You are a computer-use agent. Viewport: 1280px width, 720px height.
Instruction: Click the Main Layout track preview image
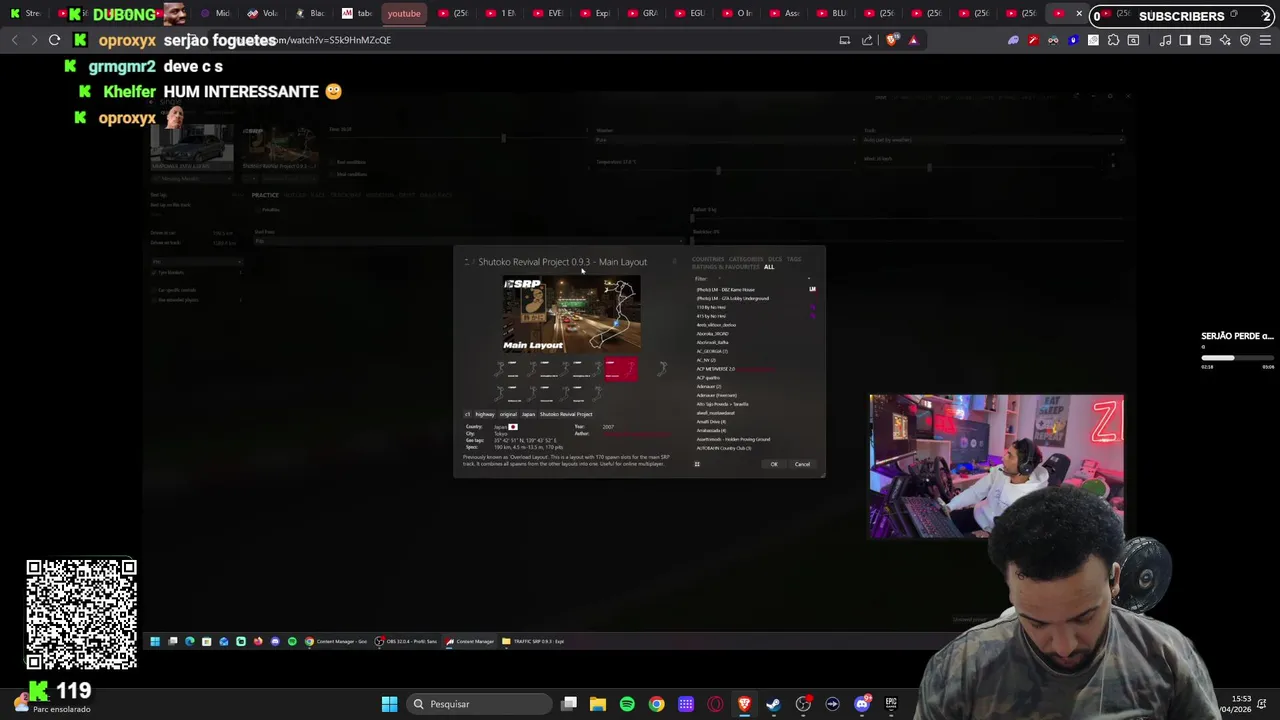click(x=571, y=315)
